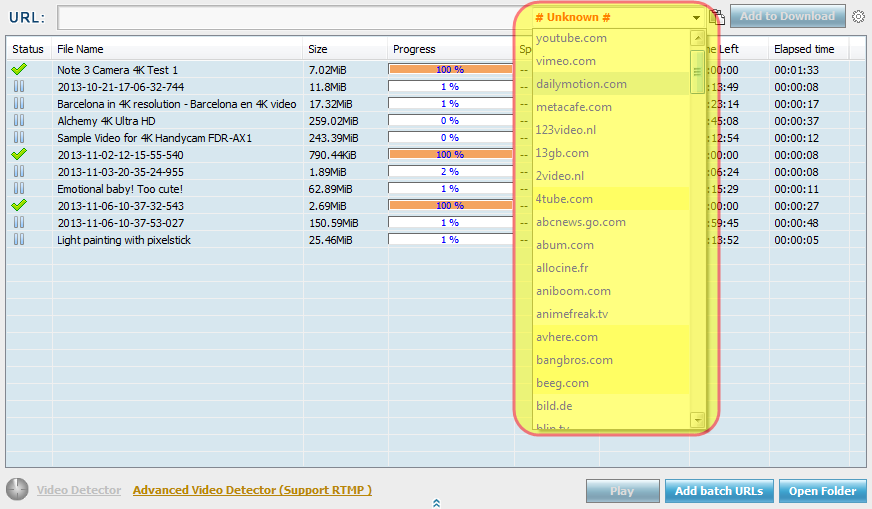Sort by the File Name column header

(x=177, y=49)
